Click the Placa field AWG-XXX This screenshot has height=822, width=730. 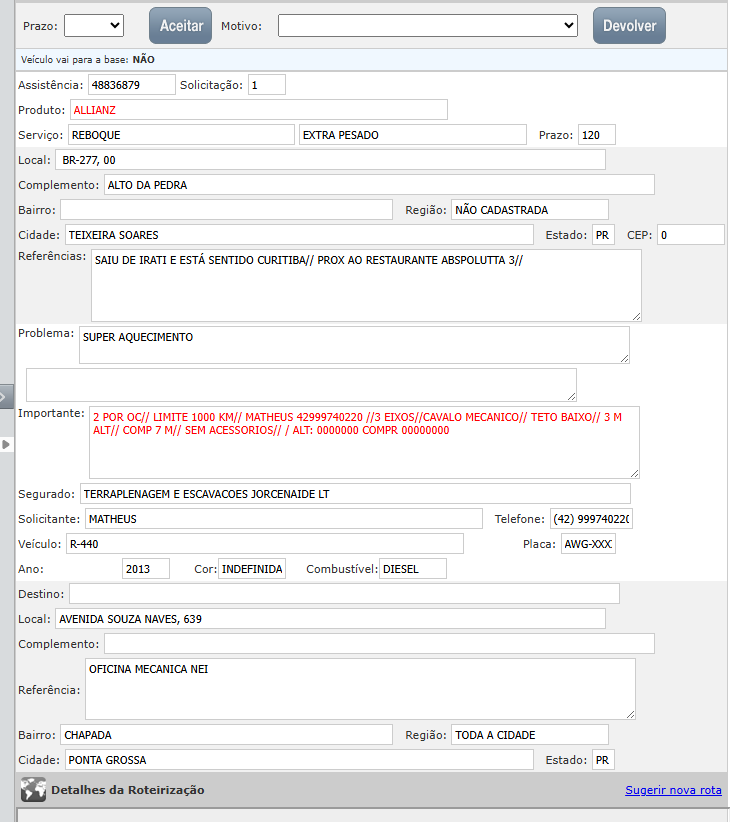588,544
